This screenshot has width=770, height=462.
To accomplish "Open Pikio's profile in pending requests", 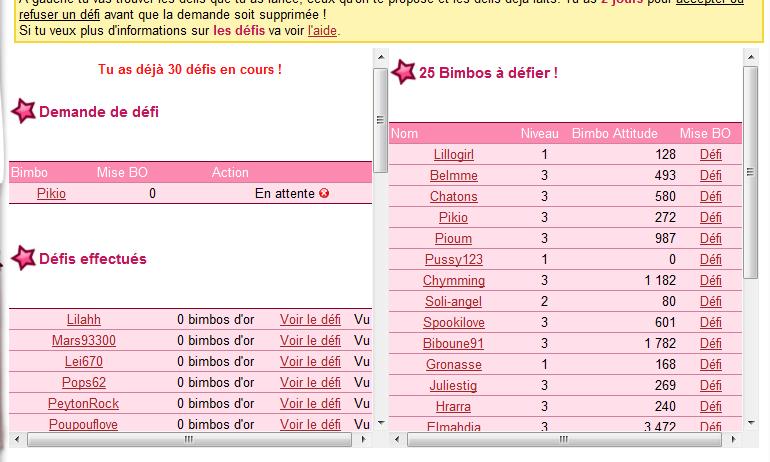I will pos(51,194).
